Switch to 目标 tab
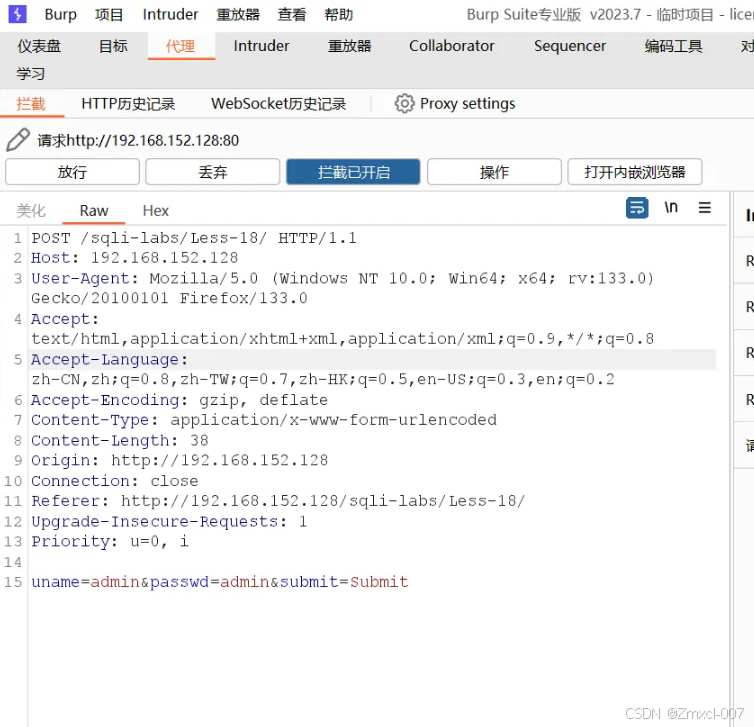 tap(113, 46)
